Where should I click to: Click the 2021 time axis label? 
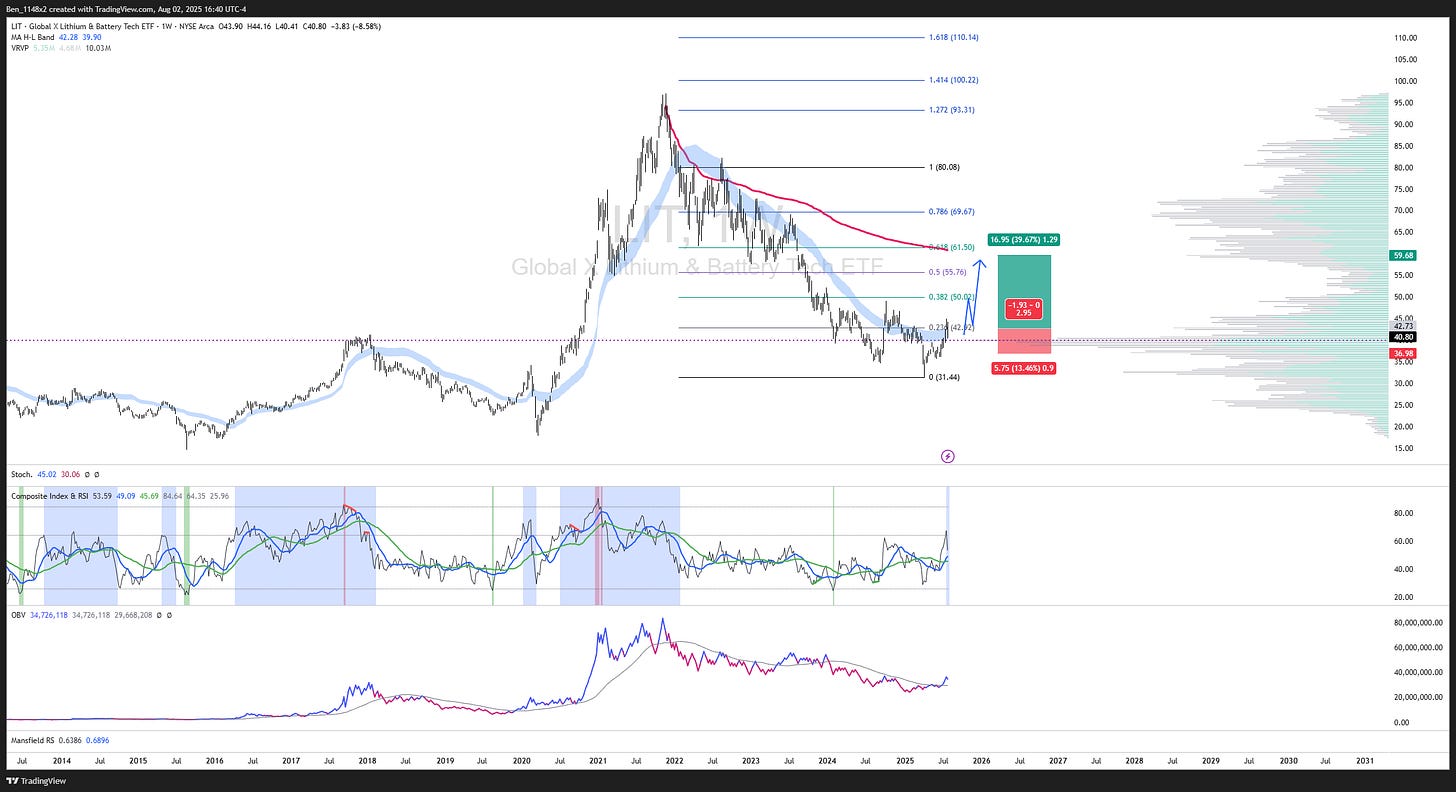click(598, 761)
